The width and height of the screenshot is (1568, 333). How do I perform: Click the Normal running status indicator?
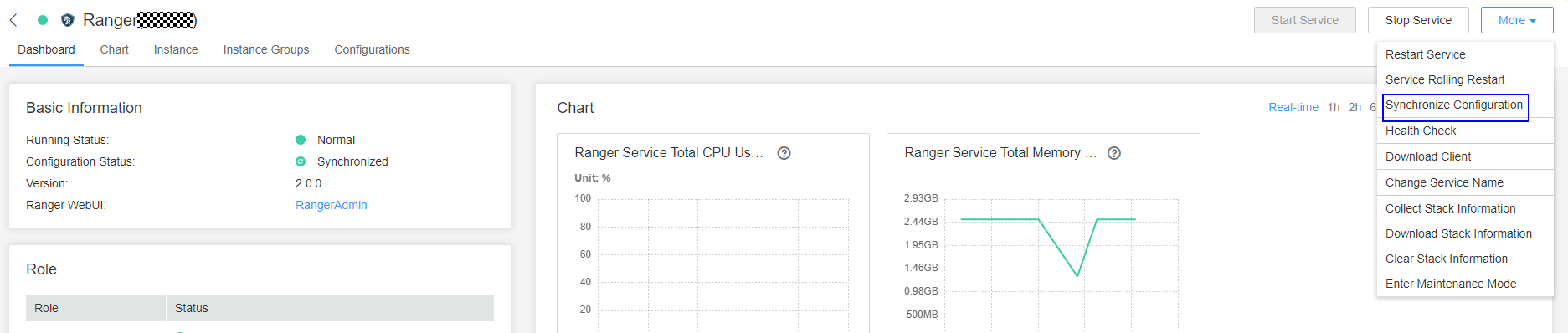(301, 140)
